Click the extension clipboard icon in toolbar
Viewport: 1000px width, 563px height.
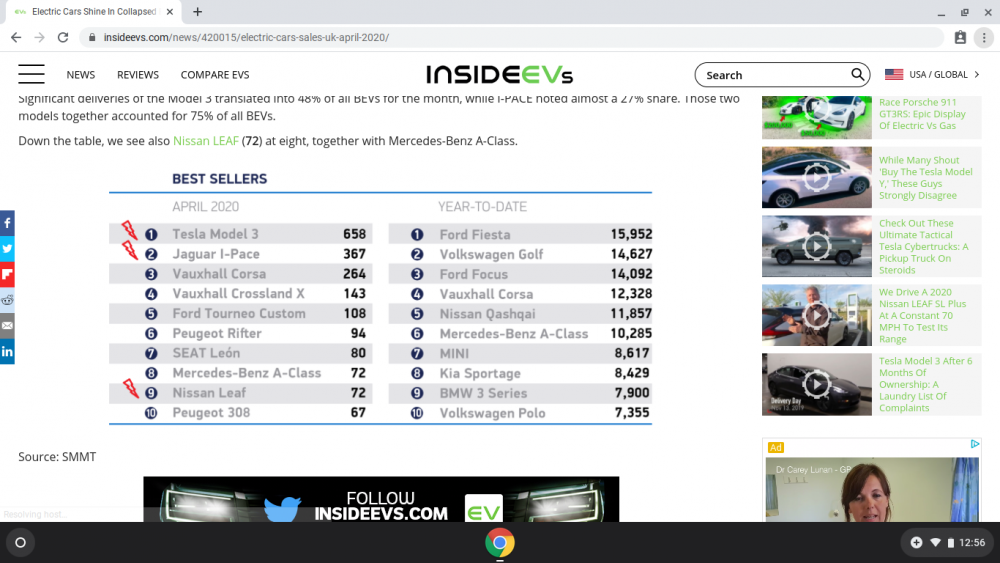pos(960,38)
